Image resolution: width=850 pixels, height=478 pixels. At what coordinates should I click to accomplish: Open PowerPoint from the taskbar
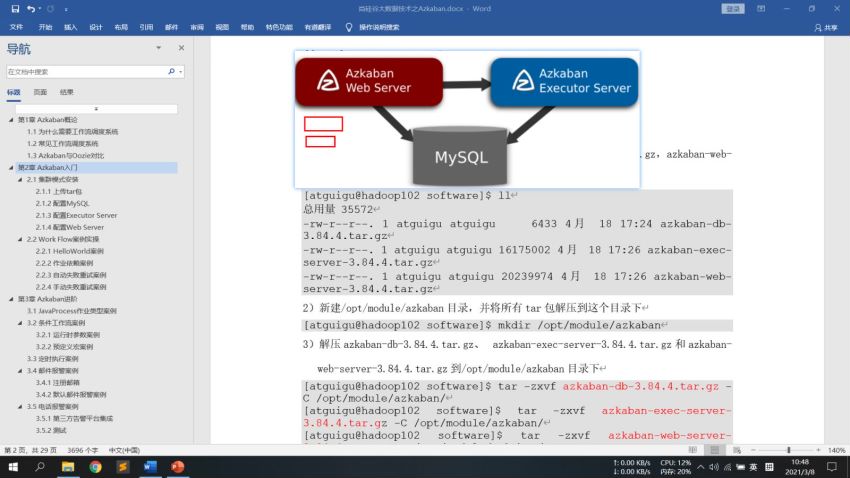pyautogui.click(x=178, y=467)
